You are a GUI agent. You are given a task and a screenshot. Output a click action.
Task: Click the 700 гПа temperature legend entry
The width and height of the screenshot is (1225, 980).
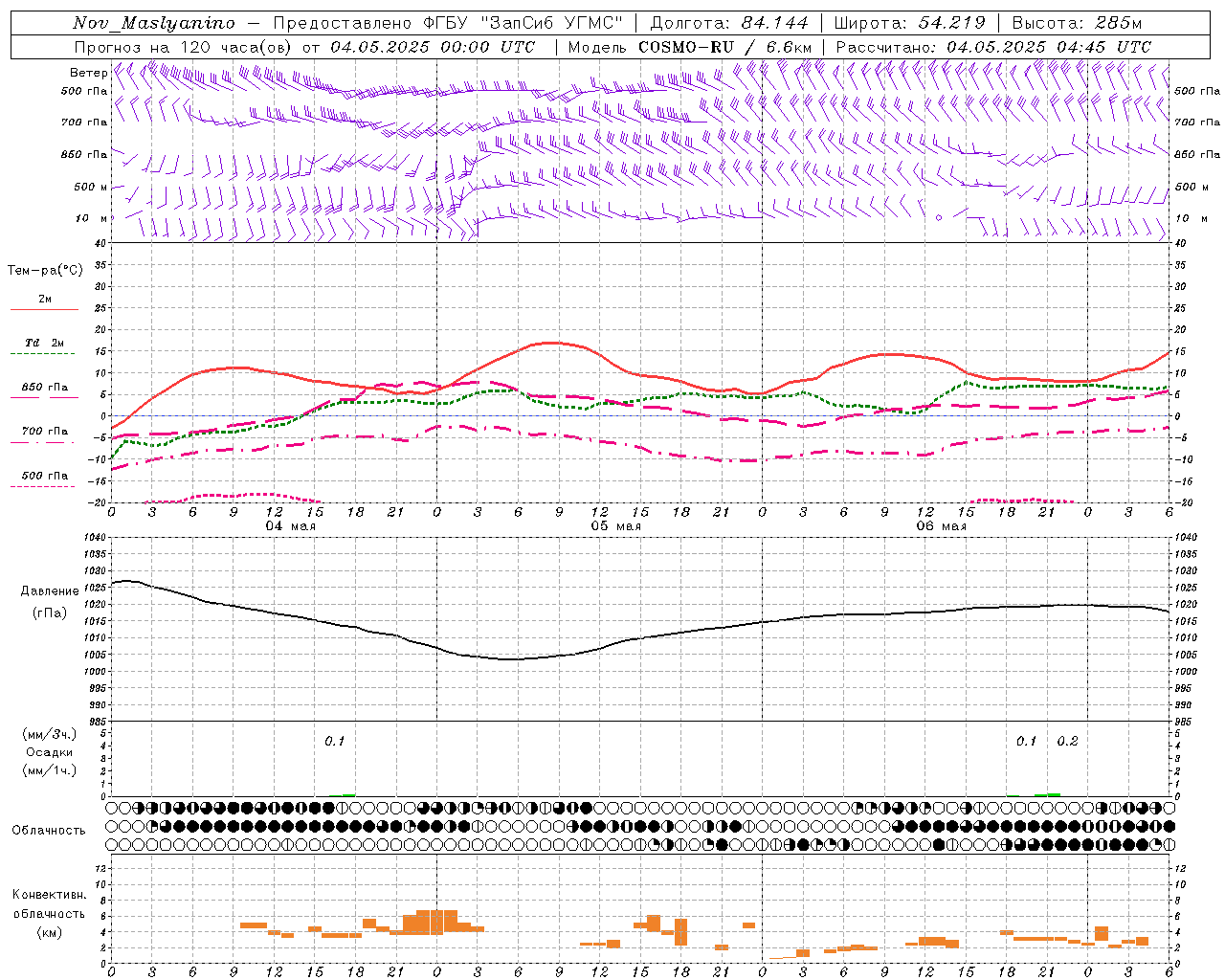(45, 432)
